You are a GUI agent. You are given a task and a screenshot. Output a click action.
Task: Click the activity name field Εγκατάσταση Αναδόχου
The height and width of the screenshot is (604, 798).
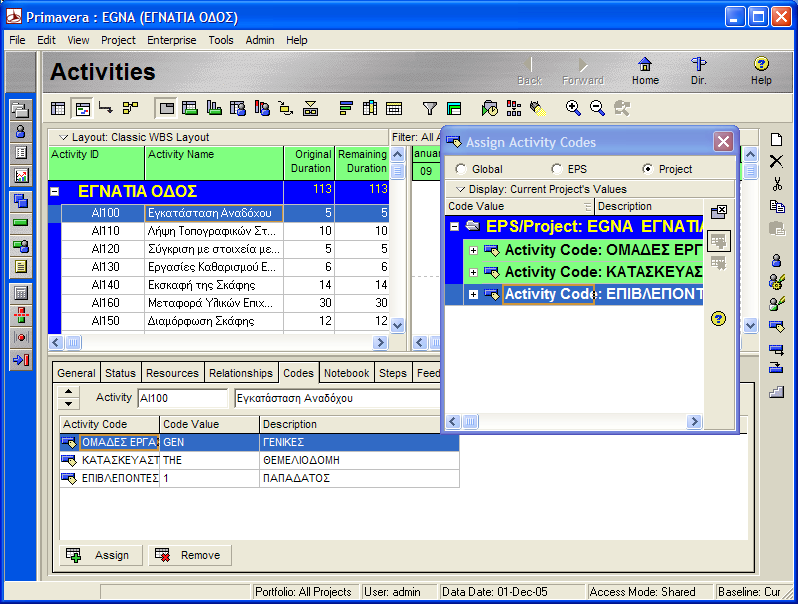coord(337,398)
